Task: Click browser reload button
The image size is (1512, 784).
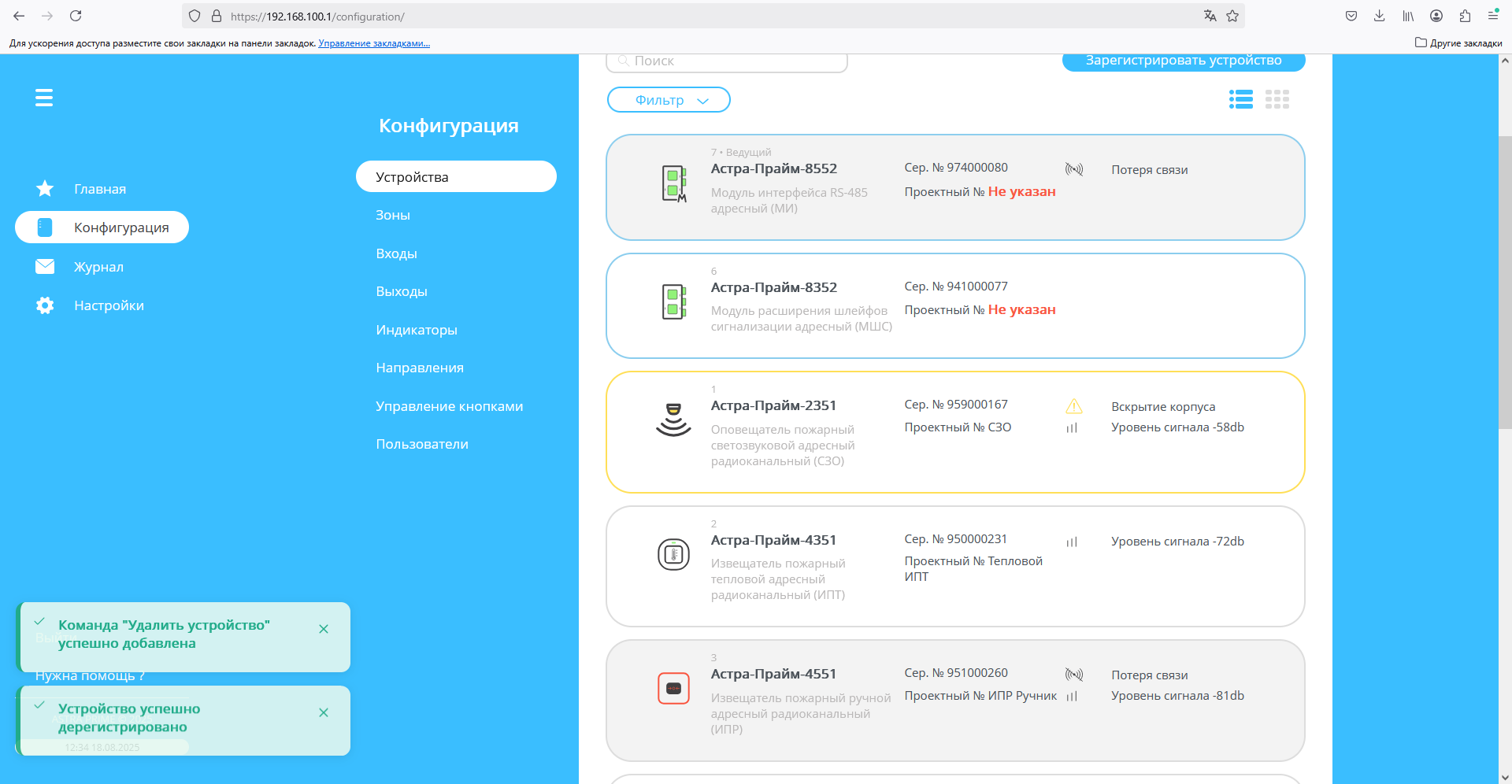Action: (76, 16)
